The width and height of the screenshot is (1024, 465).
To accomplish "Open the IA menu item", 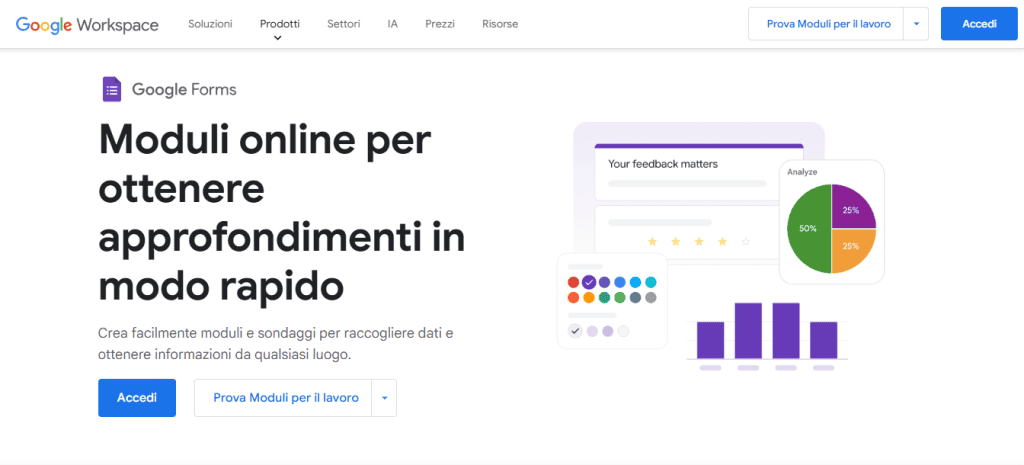I will click(x=392, y=24).
